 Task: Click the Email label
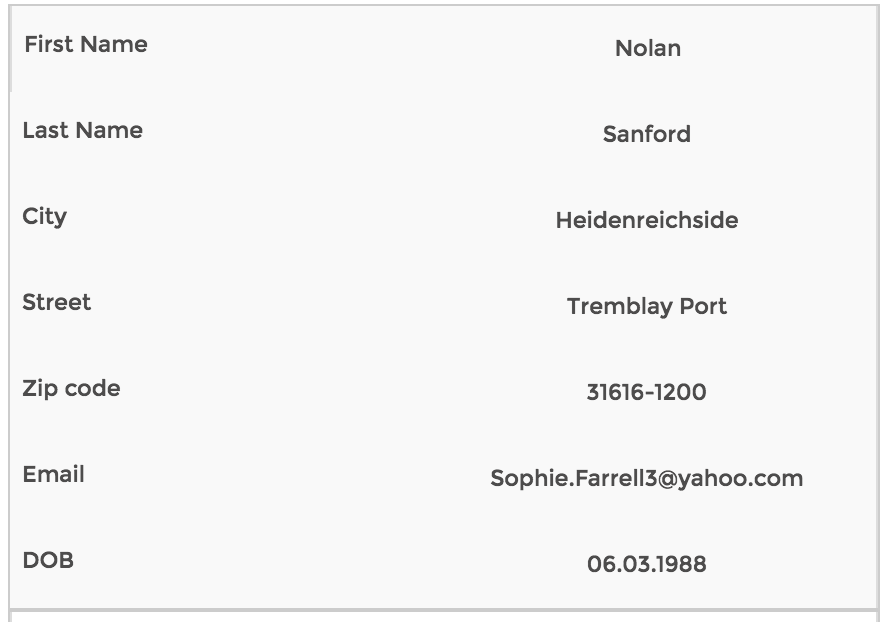pyautogui.click(x=54, y=474)
